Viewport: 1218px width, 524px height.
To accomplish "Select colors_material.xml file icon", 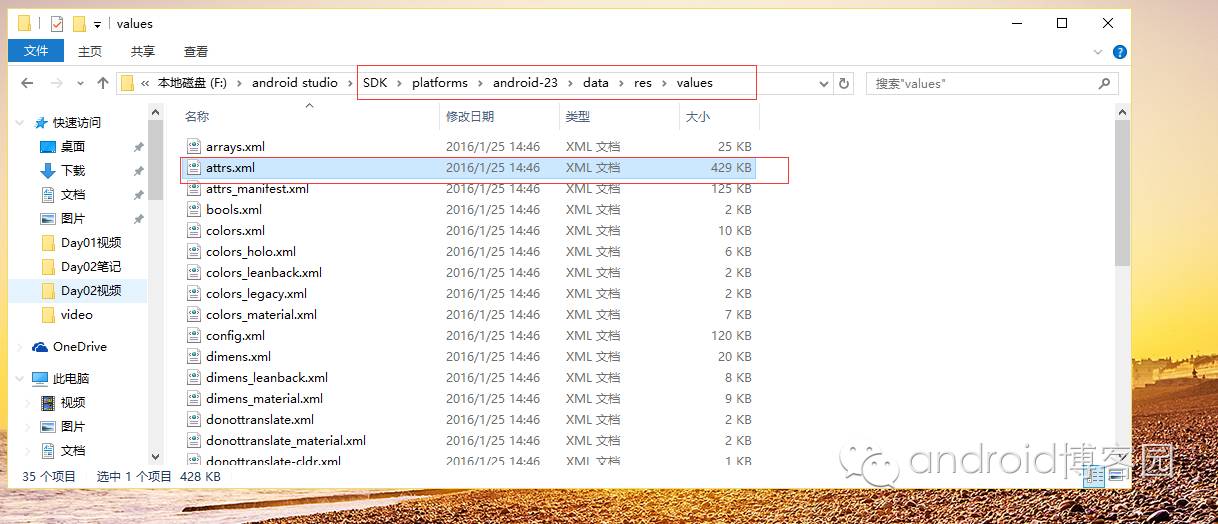I will pos(194,315).
